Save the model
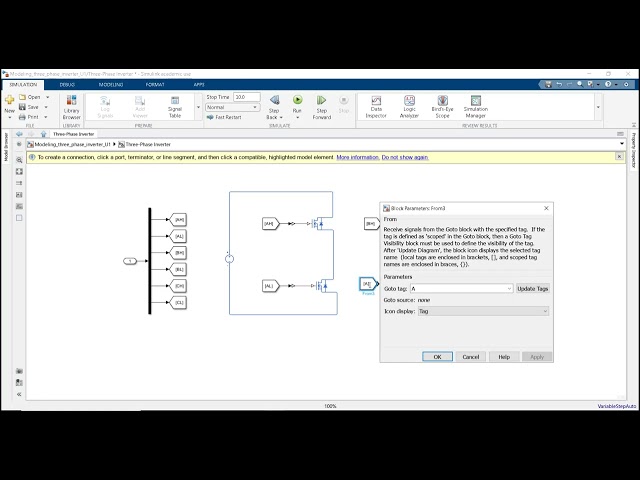The image size is (640, 480). pyautogui.click(x=29, y=107)
